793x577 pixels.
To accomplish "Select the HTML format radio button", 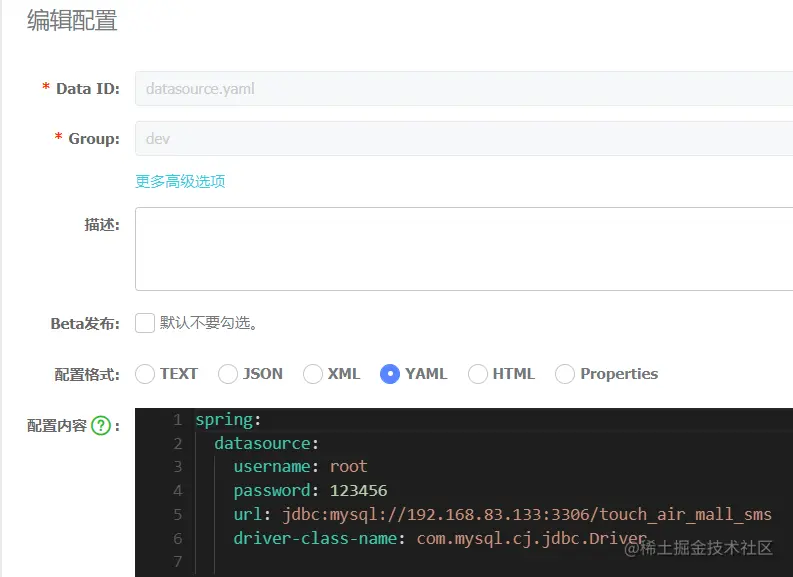I will pos(477,374).
